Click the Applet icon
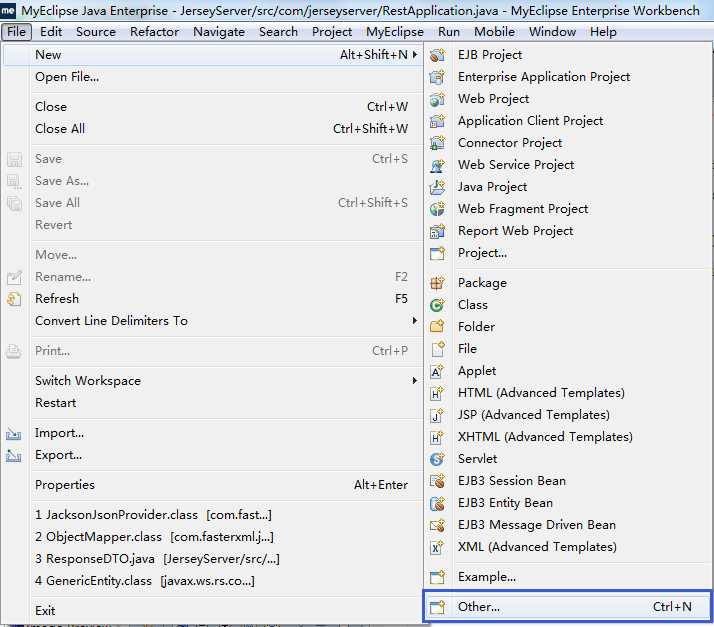This screenshot has width=714, height=627. 437,371
